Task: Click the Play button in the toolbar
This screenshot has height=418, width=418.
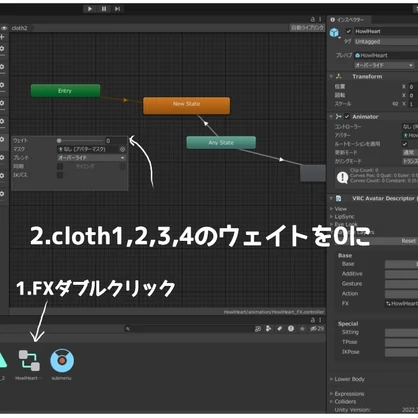Action: click(x=90, y=9)
